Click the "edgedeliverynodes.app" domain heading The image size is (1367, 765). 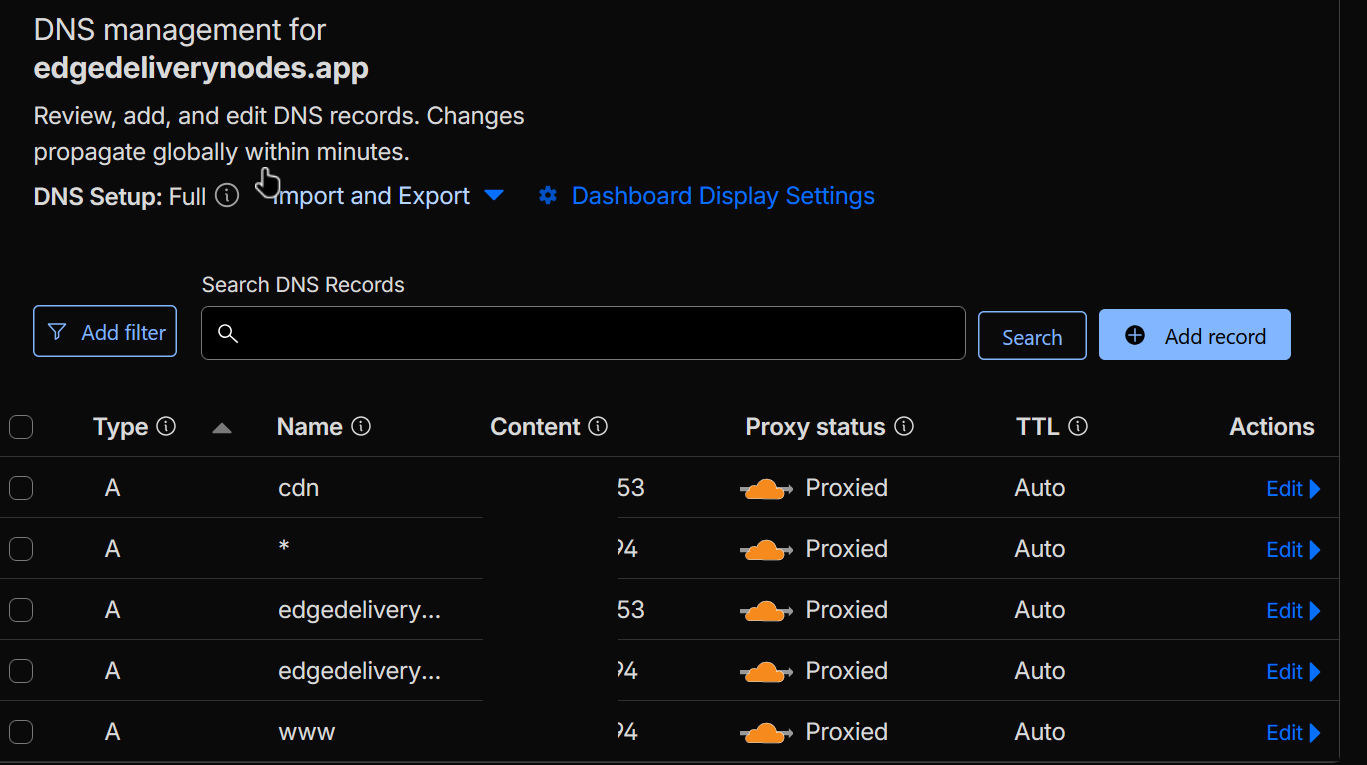(201, 68)
